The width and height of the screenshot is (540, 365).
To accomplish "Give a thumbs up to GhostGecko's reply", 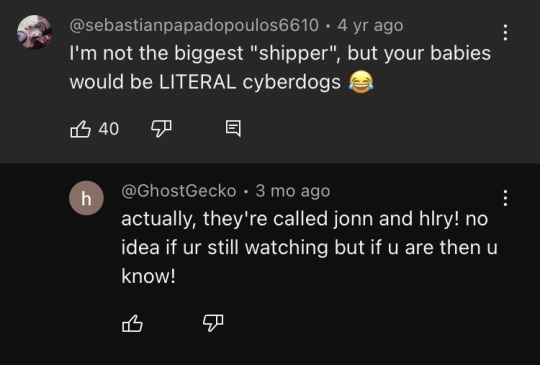I will (x=132, y=323).
